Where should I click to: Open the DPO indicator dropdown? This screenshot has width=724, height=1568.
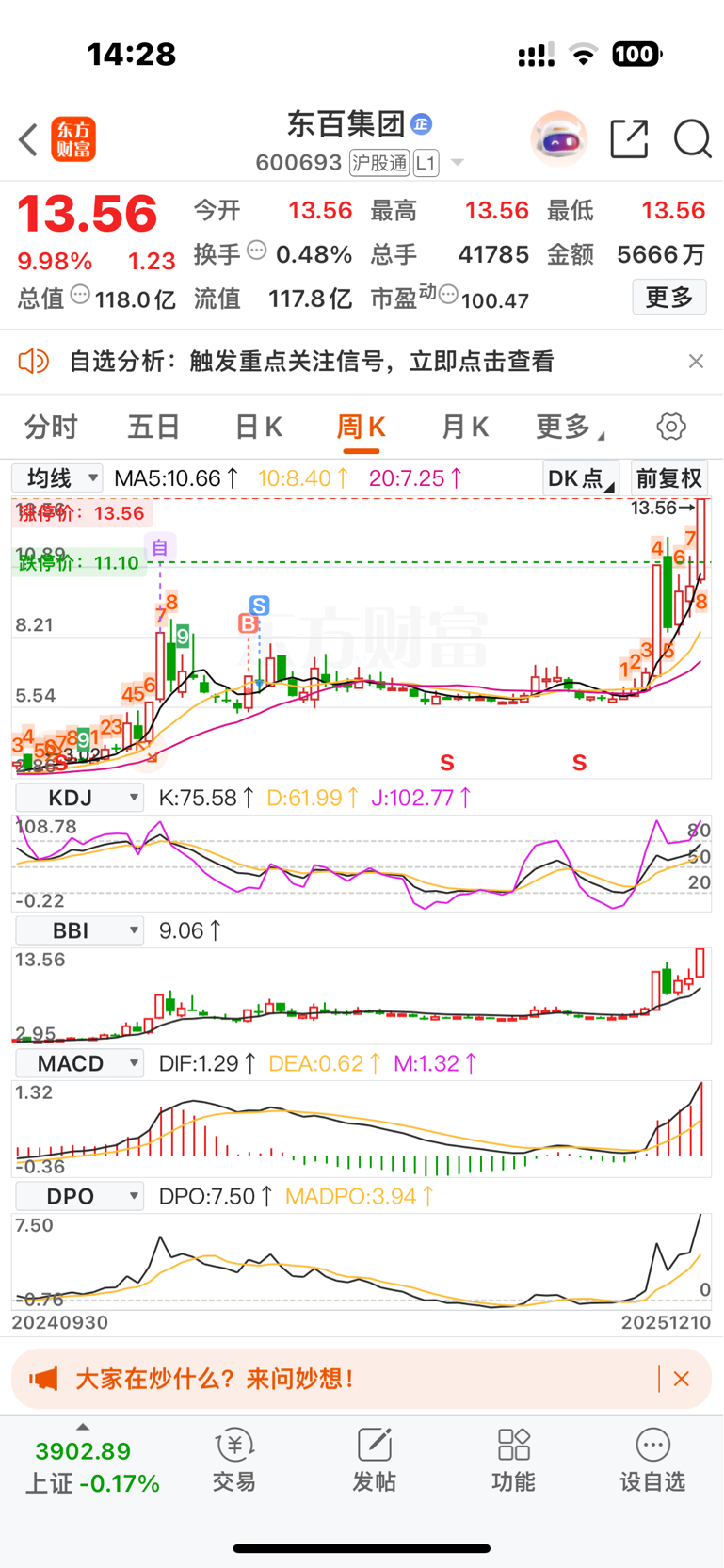(80, 1197)
